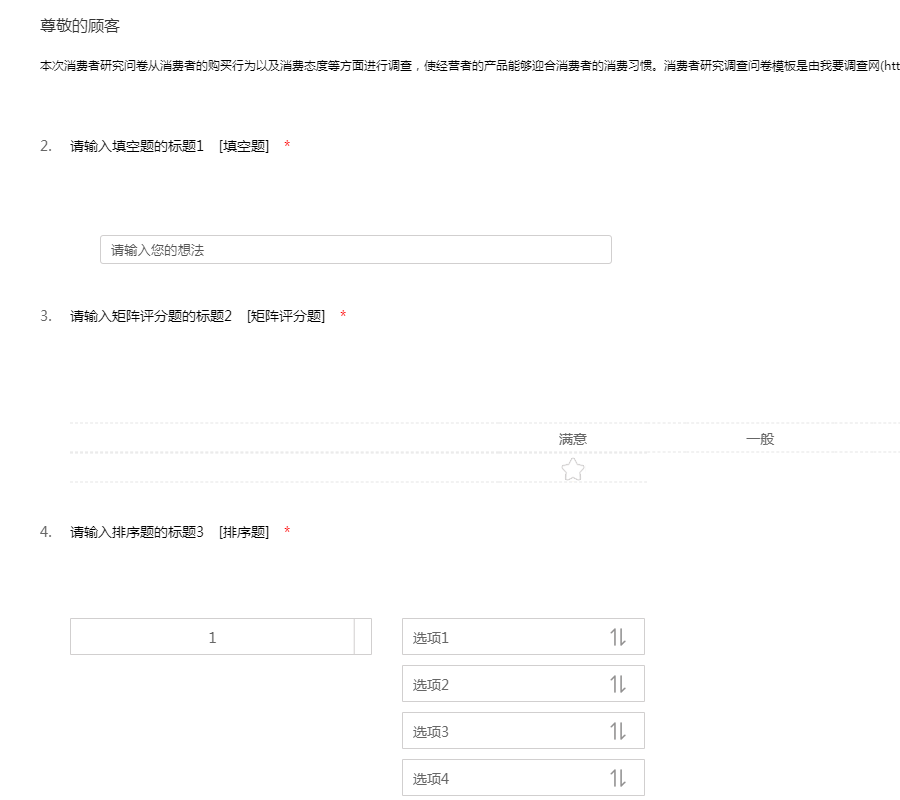Click the 一般 column header

coord(760,439)
